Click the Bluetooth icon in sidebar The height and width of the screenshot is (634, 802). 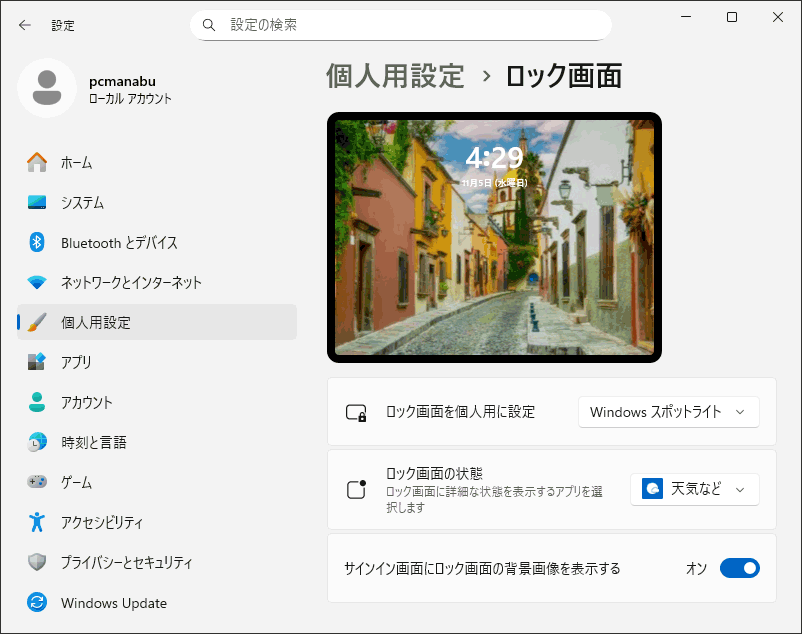coord(37,242)
